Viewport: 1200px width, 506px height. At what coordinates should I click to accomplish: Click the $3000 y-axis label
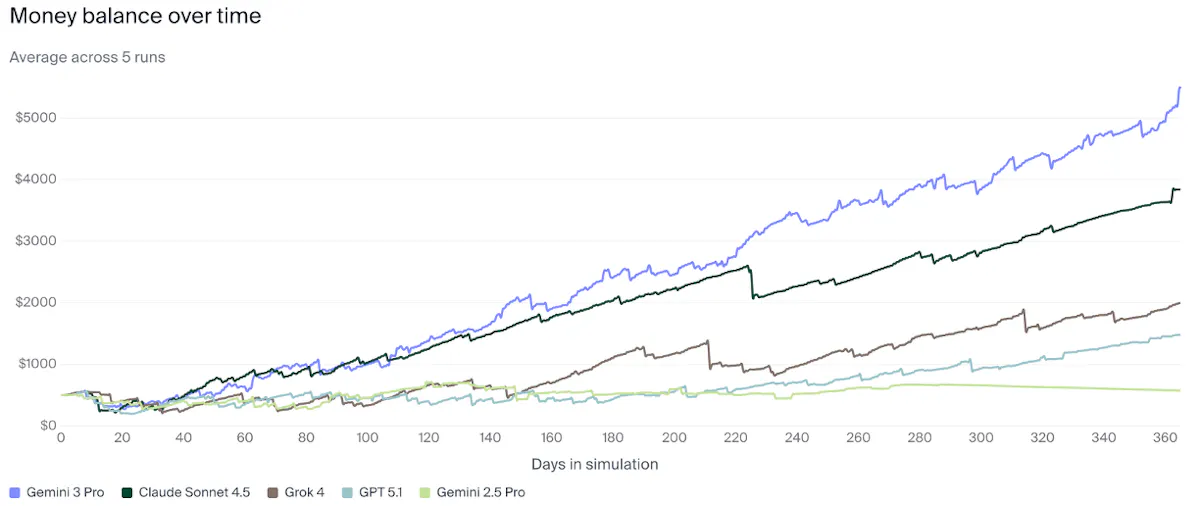click(x=35, y=241)
